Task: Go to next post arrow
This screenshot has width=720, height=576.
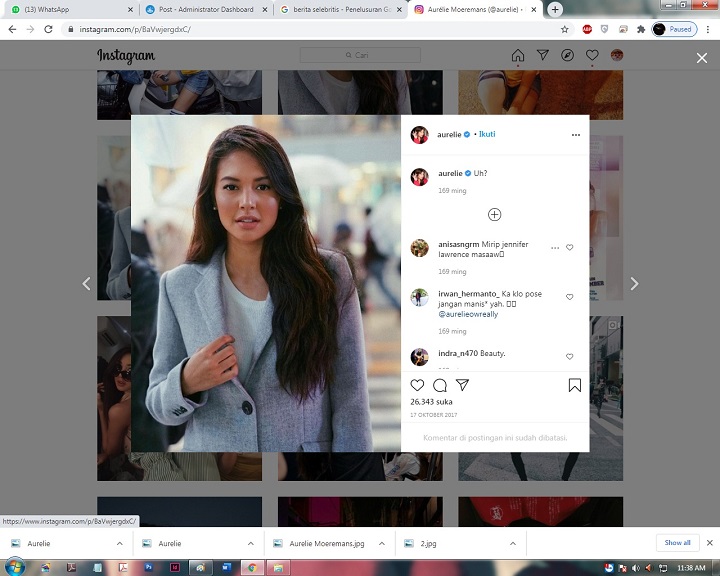Action: [633, 284]
